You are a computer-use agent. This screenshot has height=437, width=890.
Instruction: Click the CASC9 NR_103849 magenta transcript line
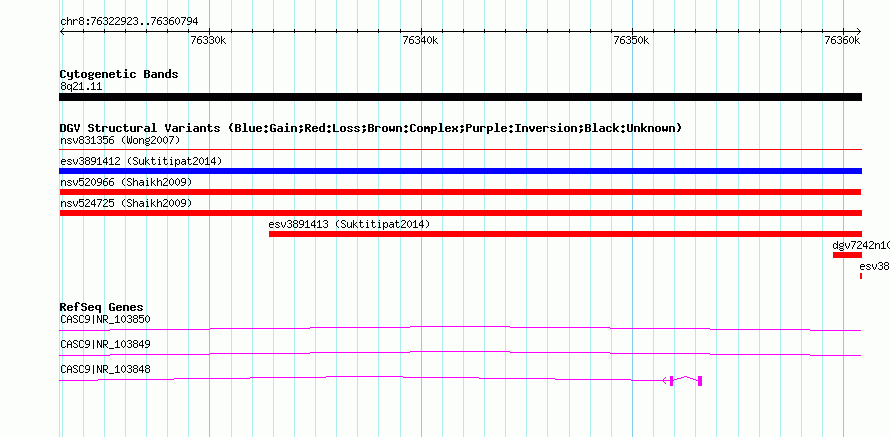tap(460, 353)
